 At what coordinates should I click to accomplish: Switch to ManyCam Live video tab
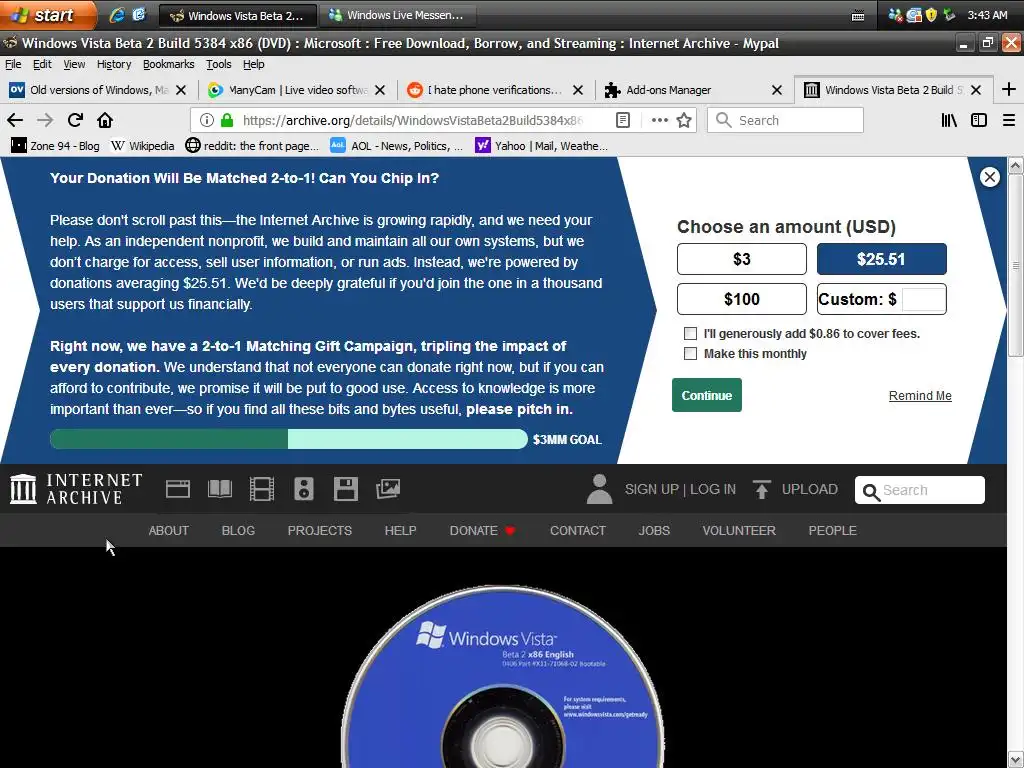[x=296, y=89]
